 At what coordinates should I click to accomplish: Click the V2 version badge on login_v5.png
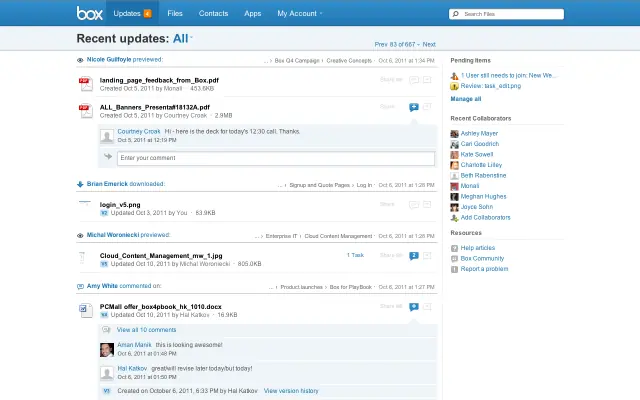click(104, 213)
